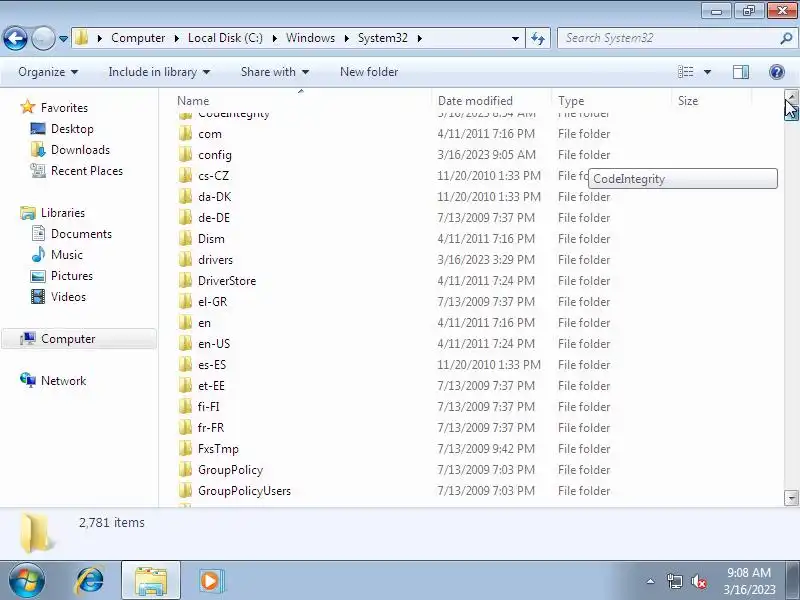Go back using the Back arrow button

click(x=15, y=38)
